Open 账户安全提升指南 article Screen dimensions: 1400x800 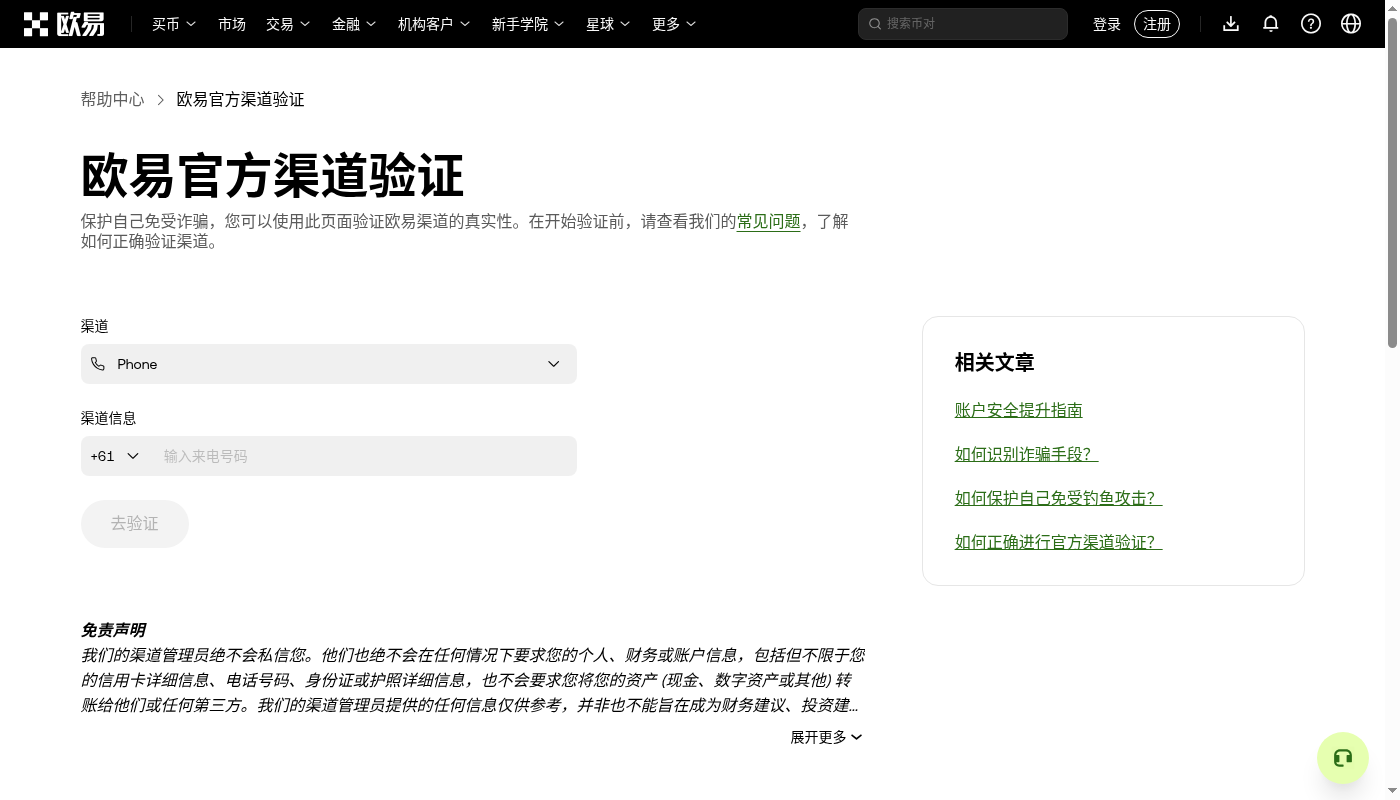point(1019,410)
